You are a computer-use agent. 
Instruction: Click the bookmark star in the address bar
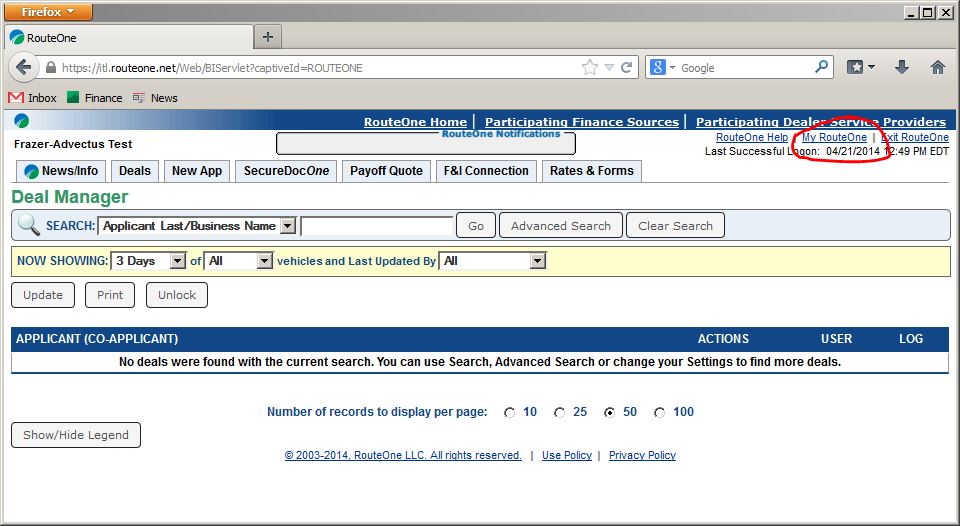tap(590, 67)
